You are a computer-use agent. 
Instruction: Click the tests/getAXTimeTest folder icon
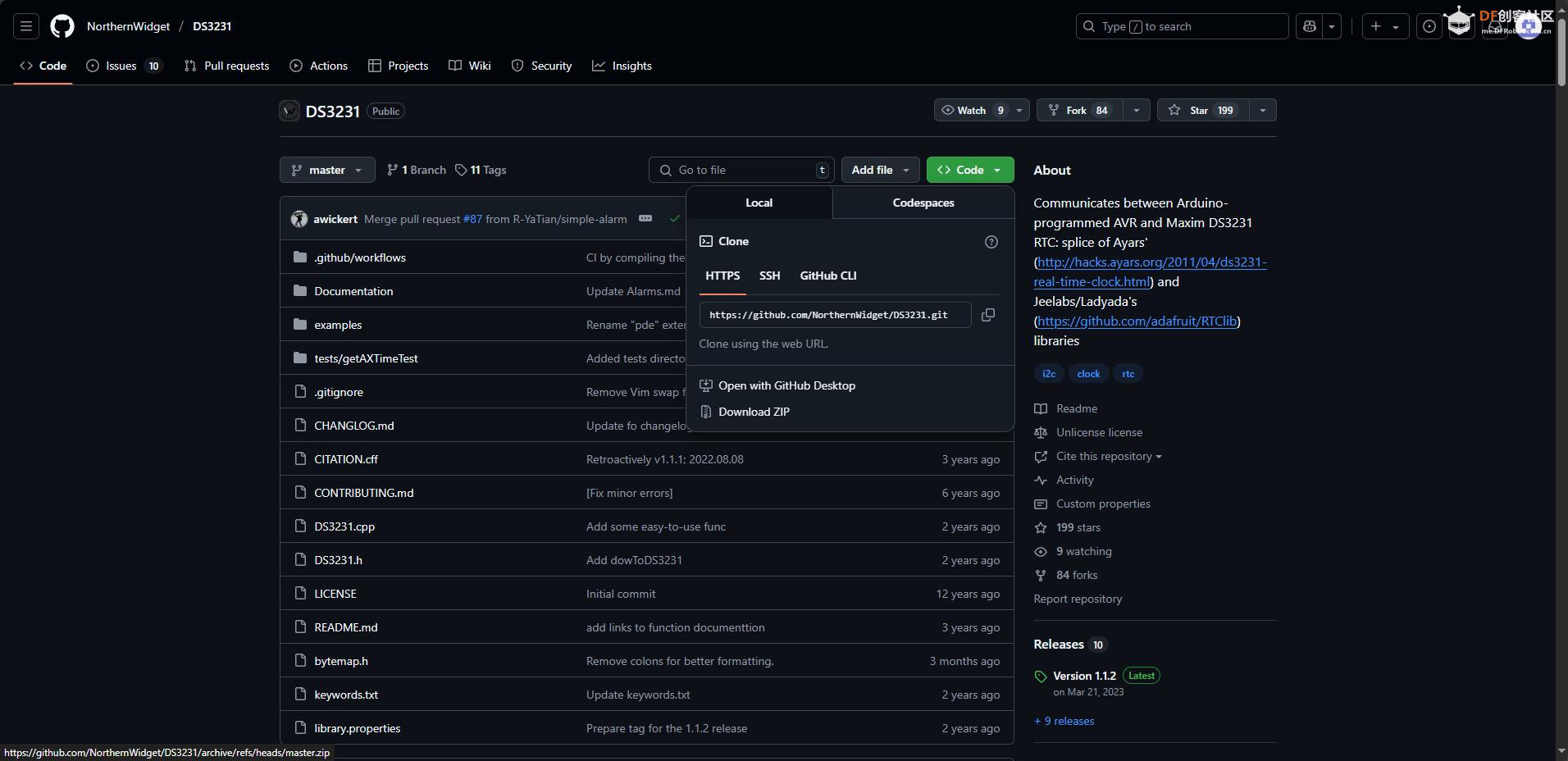pos(300,358)
